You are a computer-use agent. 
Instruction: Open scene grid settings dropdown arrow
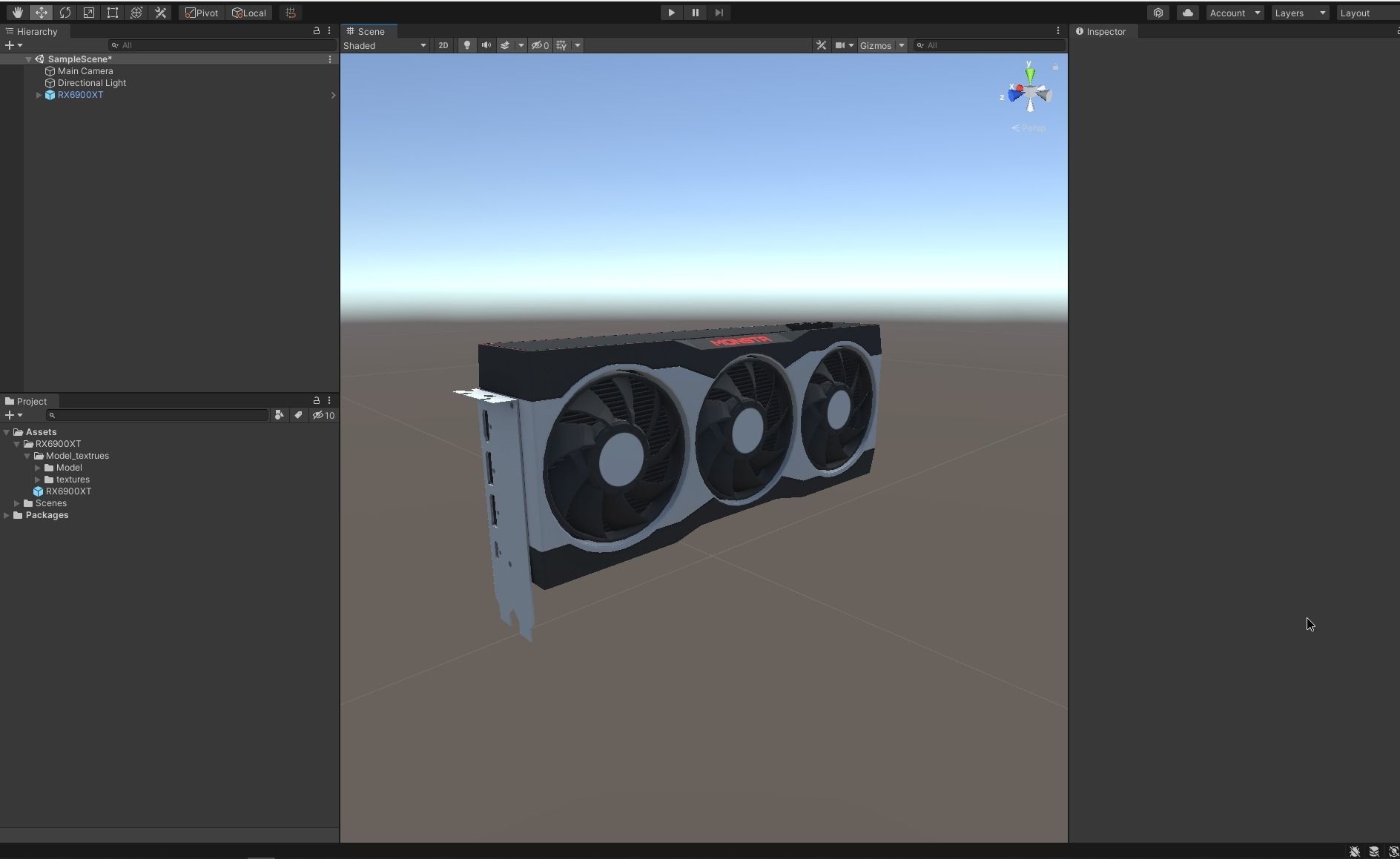pos(578,45)
